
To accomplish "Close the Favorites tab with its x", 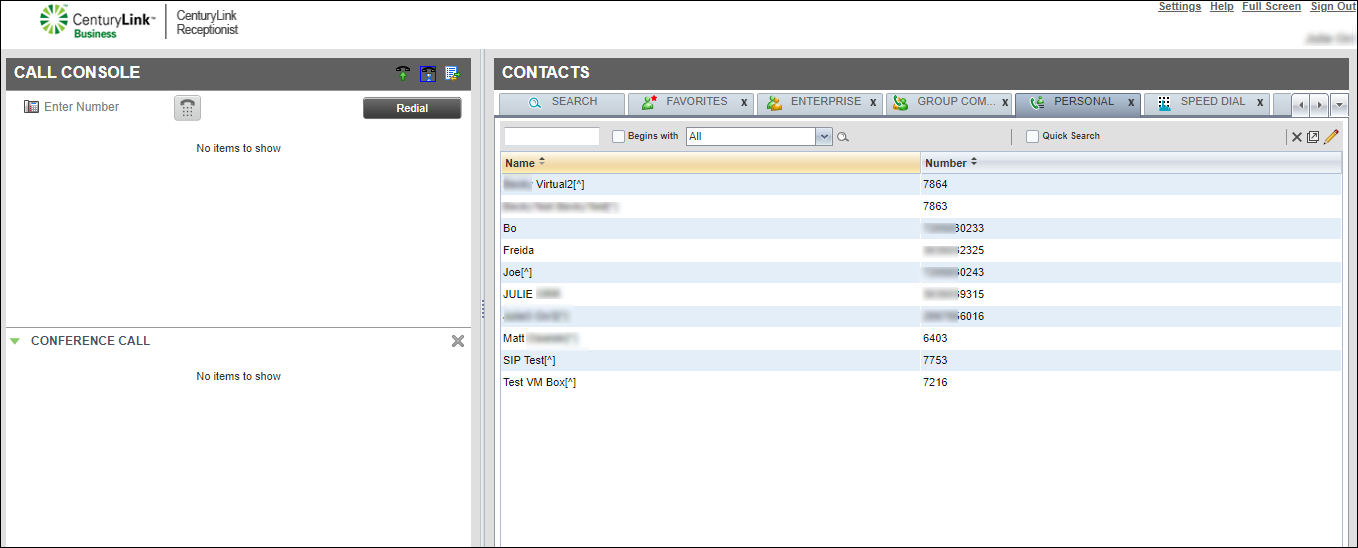I will point(744,103).
